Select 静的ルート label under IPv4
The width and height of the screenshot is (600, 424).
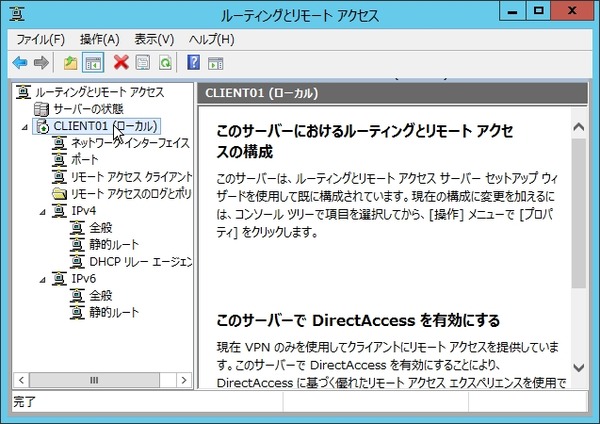pyautogui.click(x=114, y=245)
